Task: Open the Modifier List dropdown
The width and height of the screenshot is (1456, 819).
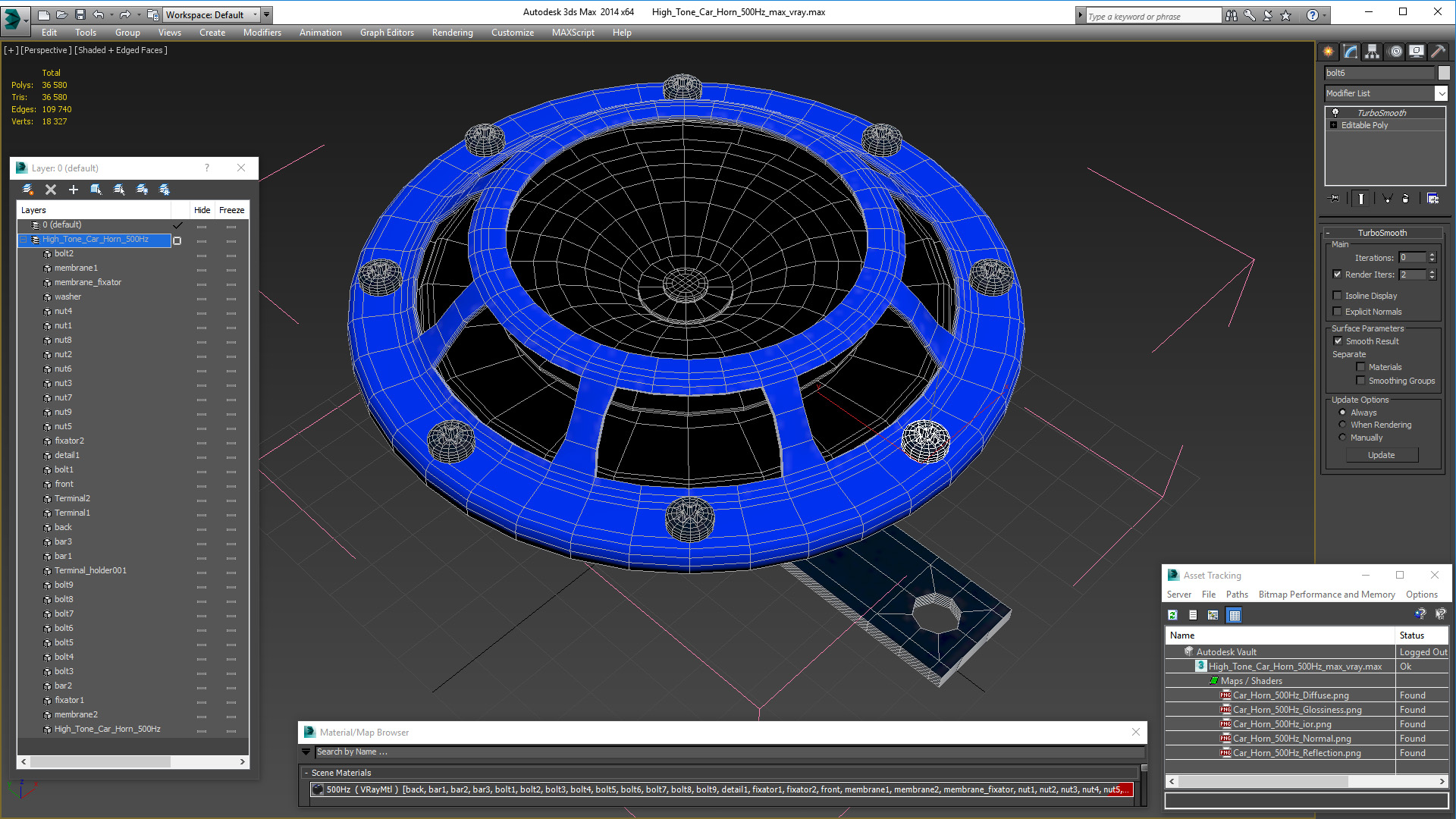Action: click(1441, 93)
